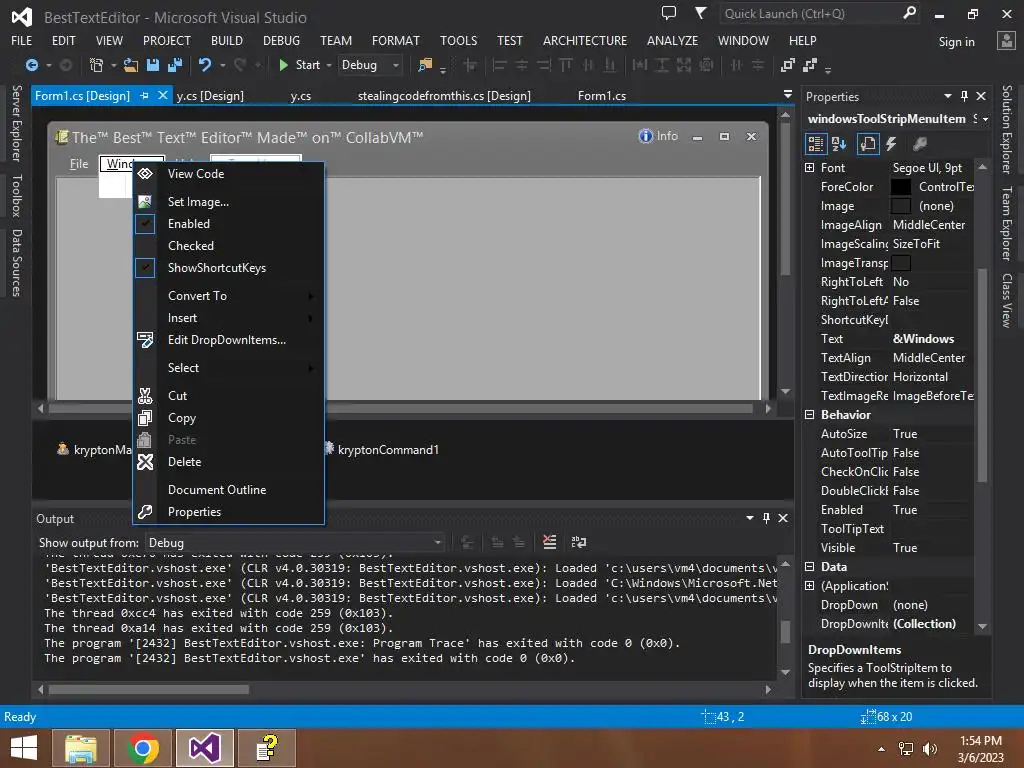Click the ForeColor black color swatch

point(901,187)
